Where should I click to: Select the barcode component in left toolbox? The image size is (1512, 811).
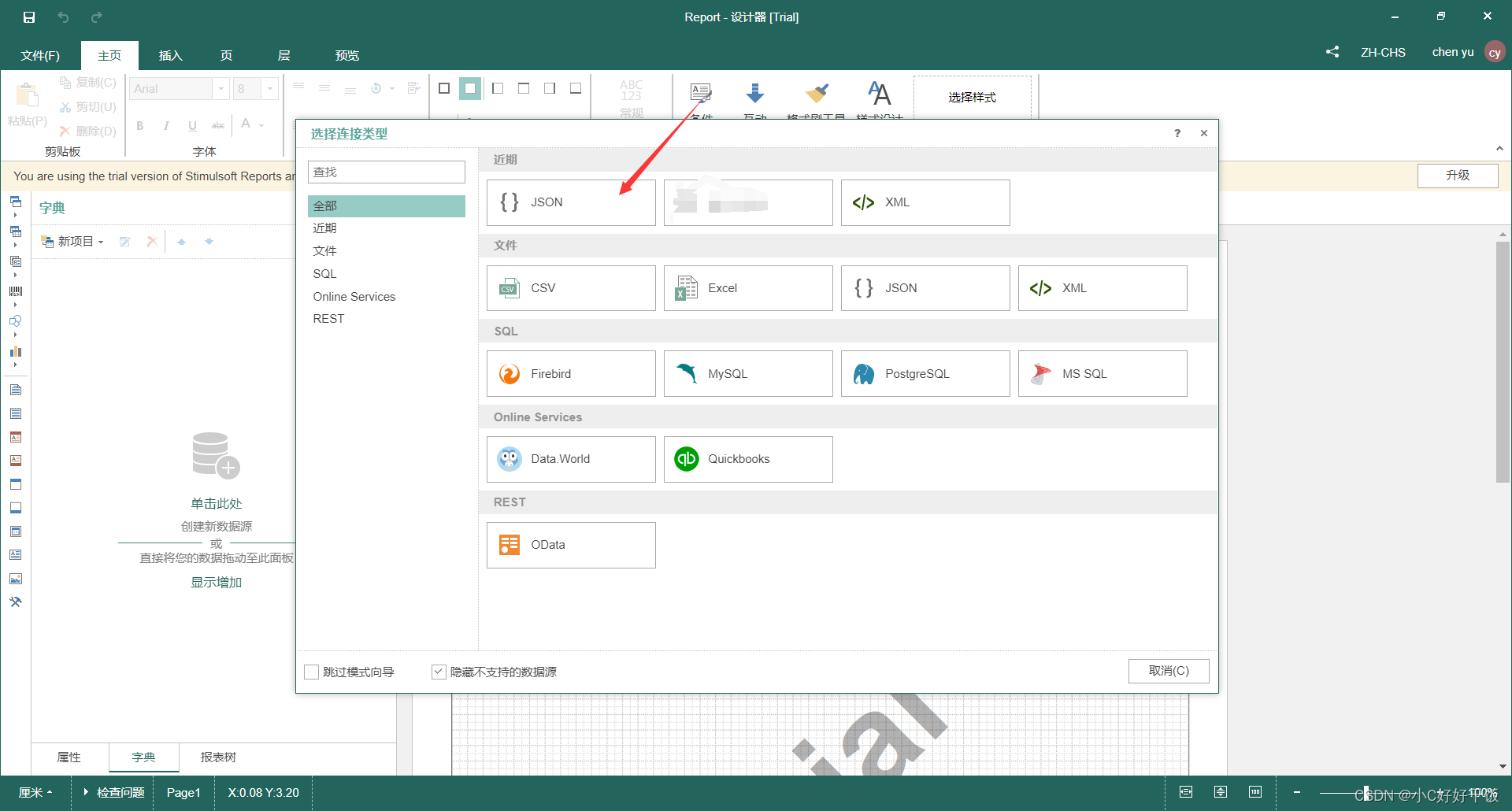click(x=16, y=291)
